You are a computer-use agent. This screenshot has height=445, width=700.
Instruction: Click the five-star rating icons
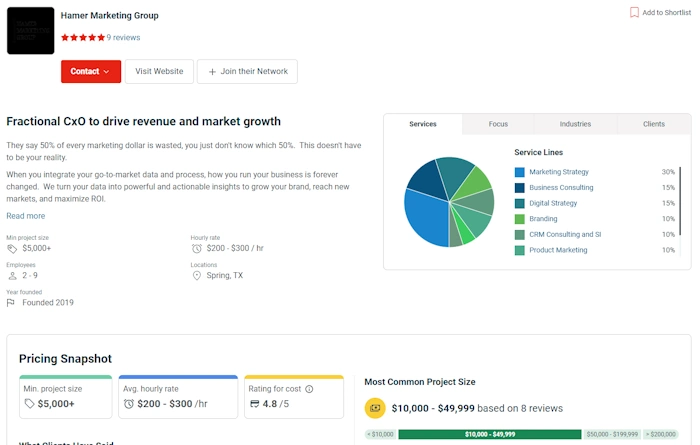point(83,37)
